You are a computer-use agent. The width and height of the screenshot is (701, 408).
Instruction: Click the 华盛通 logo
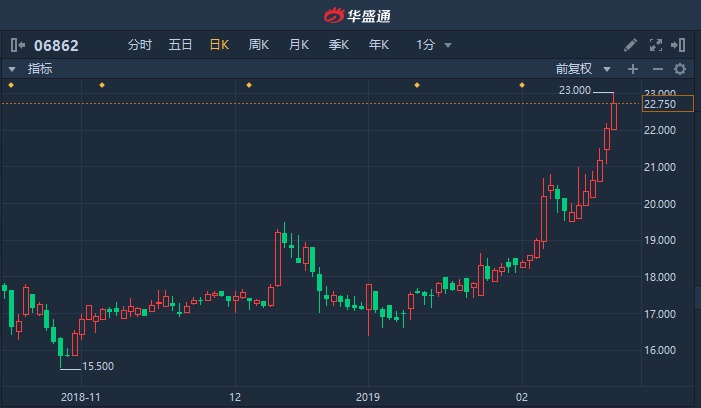[x=357, y=16]
